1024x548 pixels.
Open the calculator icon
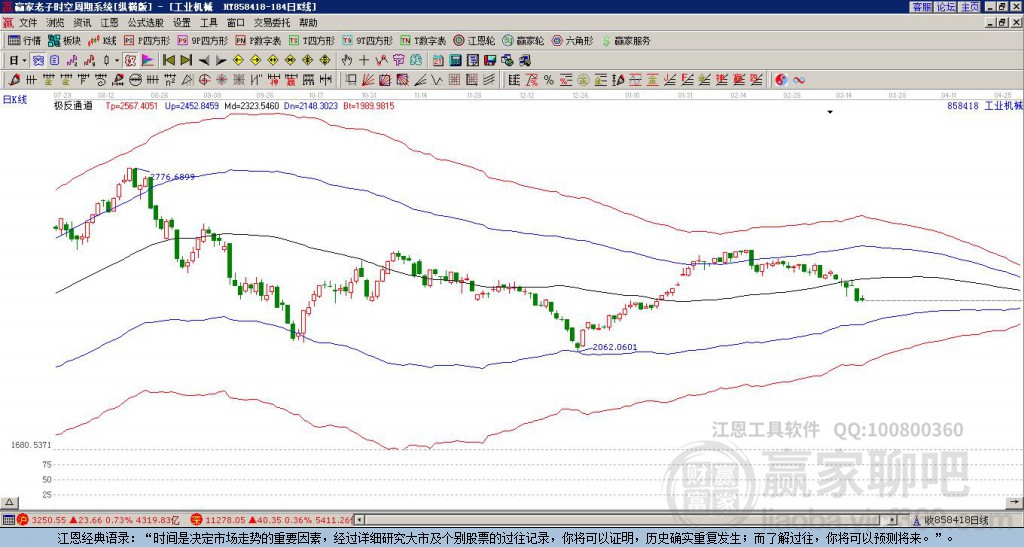point(455,61)
